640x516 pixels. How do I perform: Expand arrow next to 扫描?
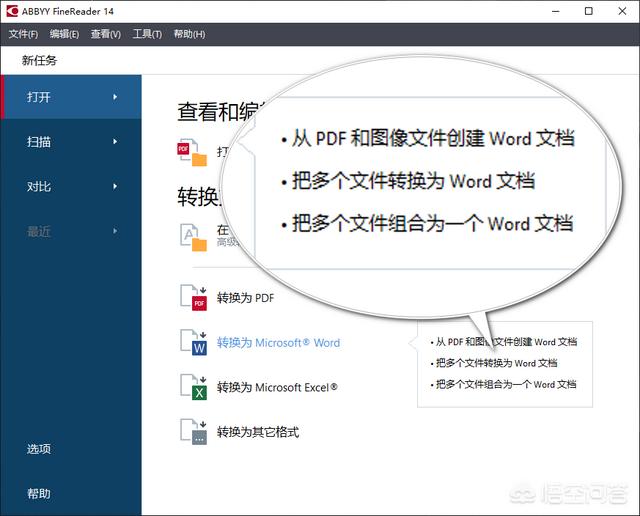[115, 142]
